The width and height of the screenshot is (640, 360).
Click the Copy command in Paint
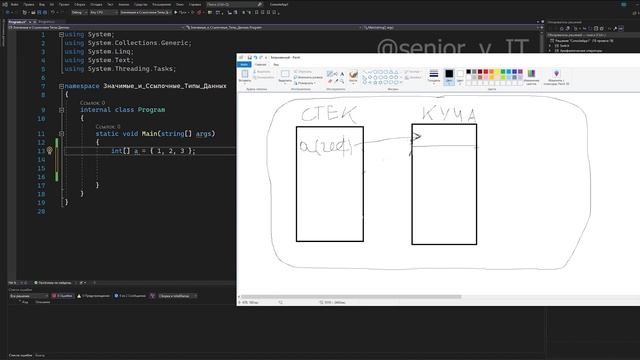[263, 77]
